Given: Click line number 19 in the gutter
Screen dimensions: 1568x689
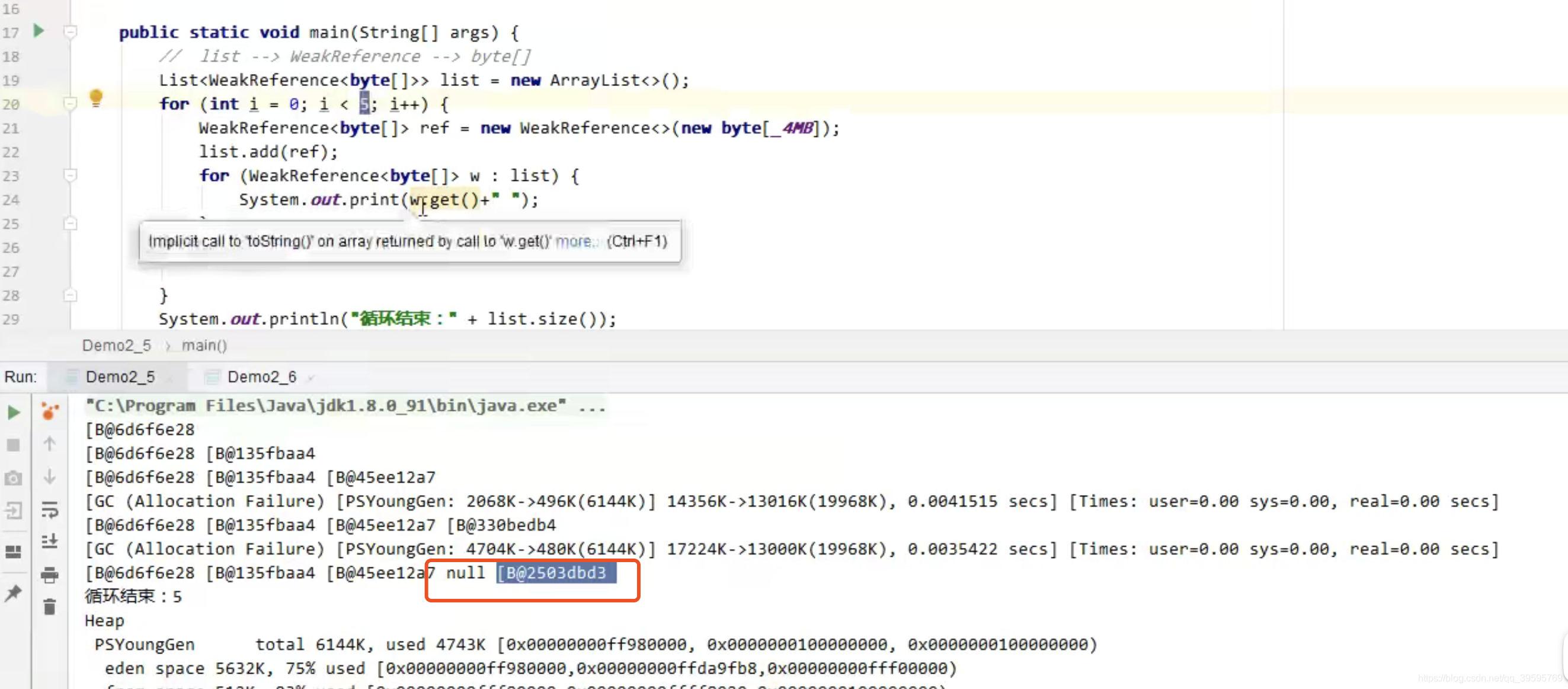Looking at the screenshot, I should (11, 80).
